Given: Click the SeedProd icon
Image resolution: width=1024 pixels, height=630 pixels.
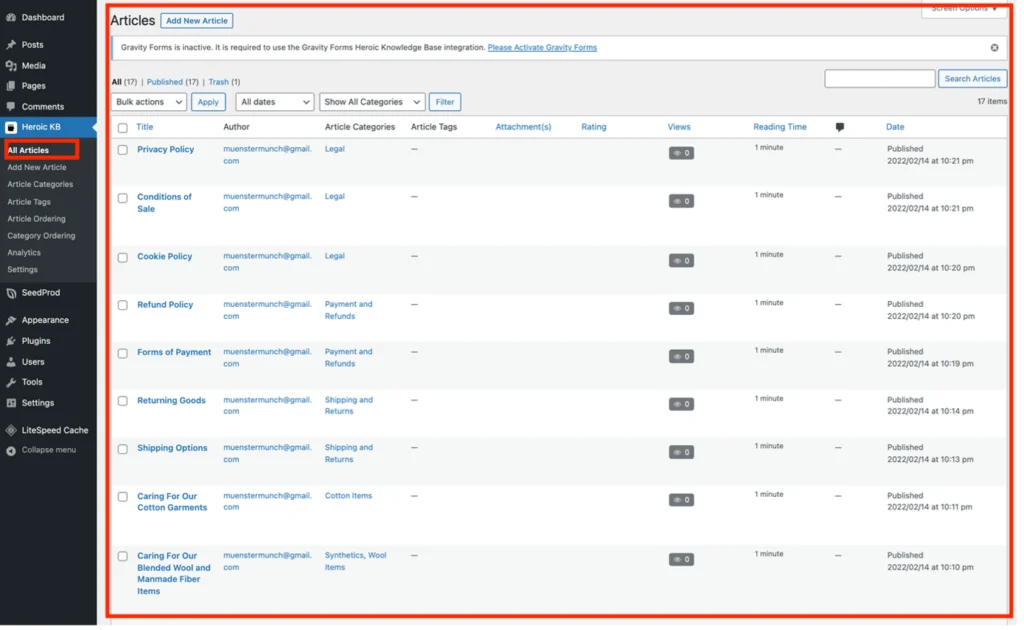Looking at the screenshot, I should click(11, 294).
